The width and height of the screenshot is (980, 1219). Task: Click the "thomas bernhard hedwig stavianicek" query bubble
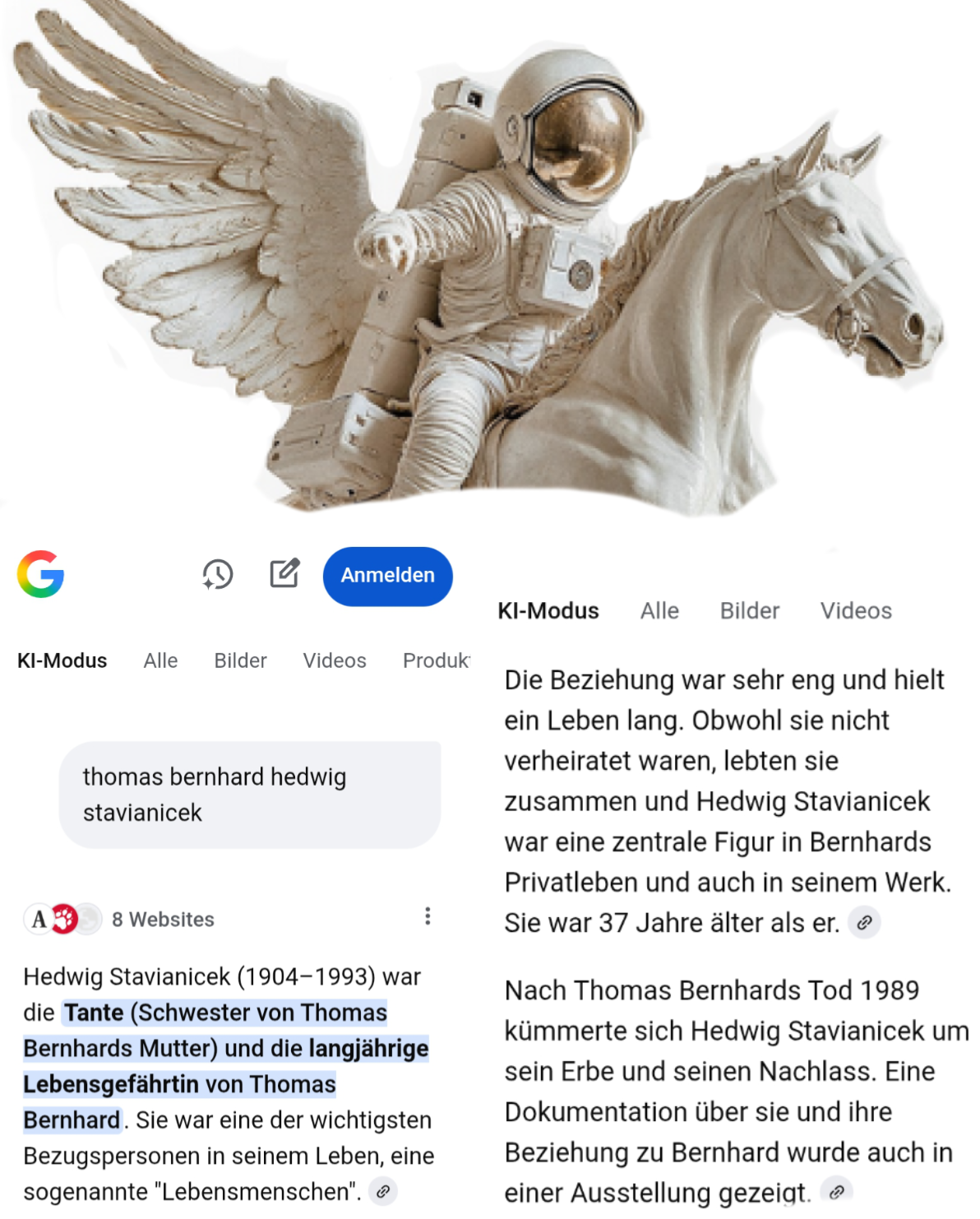click(250, 795)
